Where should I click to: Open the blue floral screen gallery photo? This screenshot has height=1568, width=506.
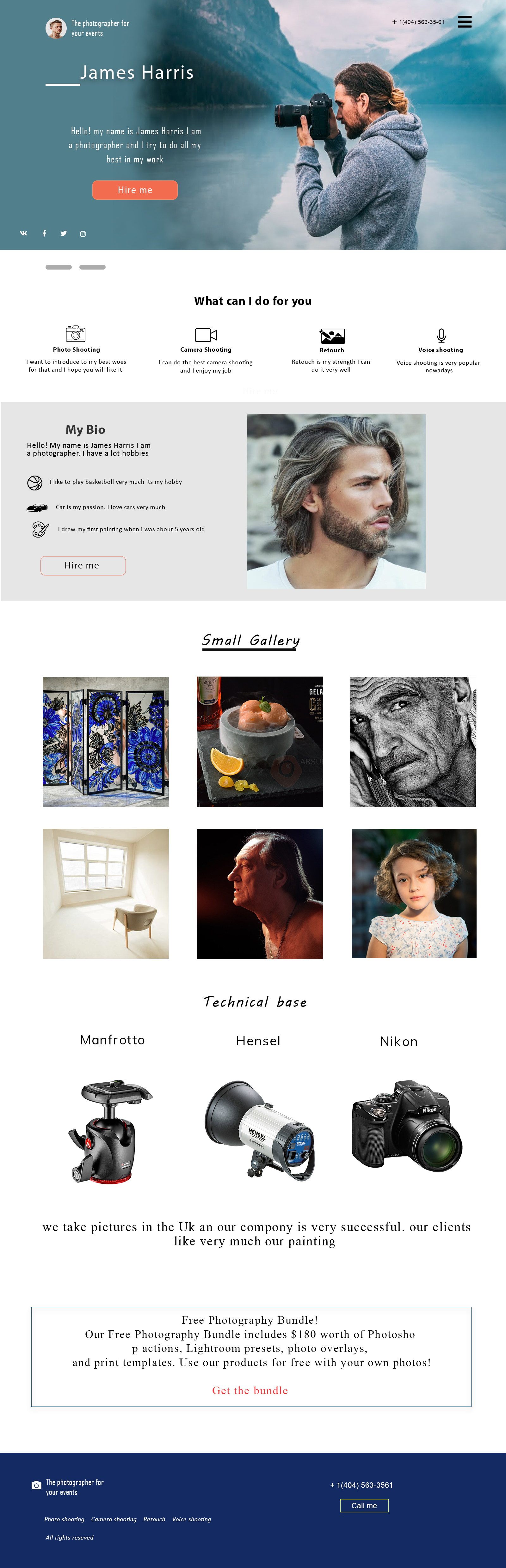coord(106,741)
